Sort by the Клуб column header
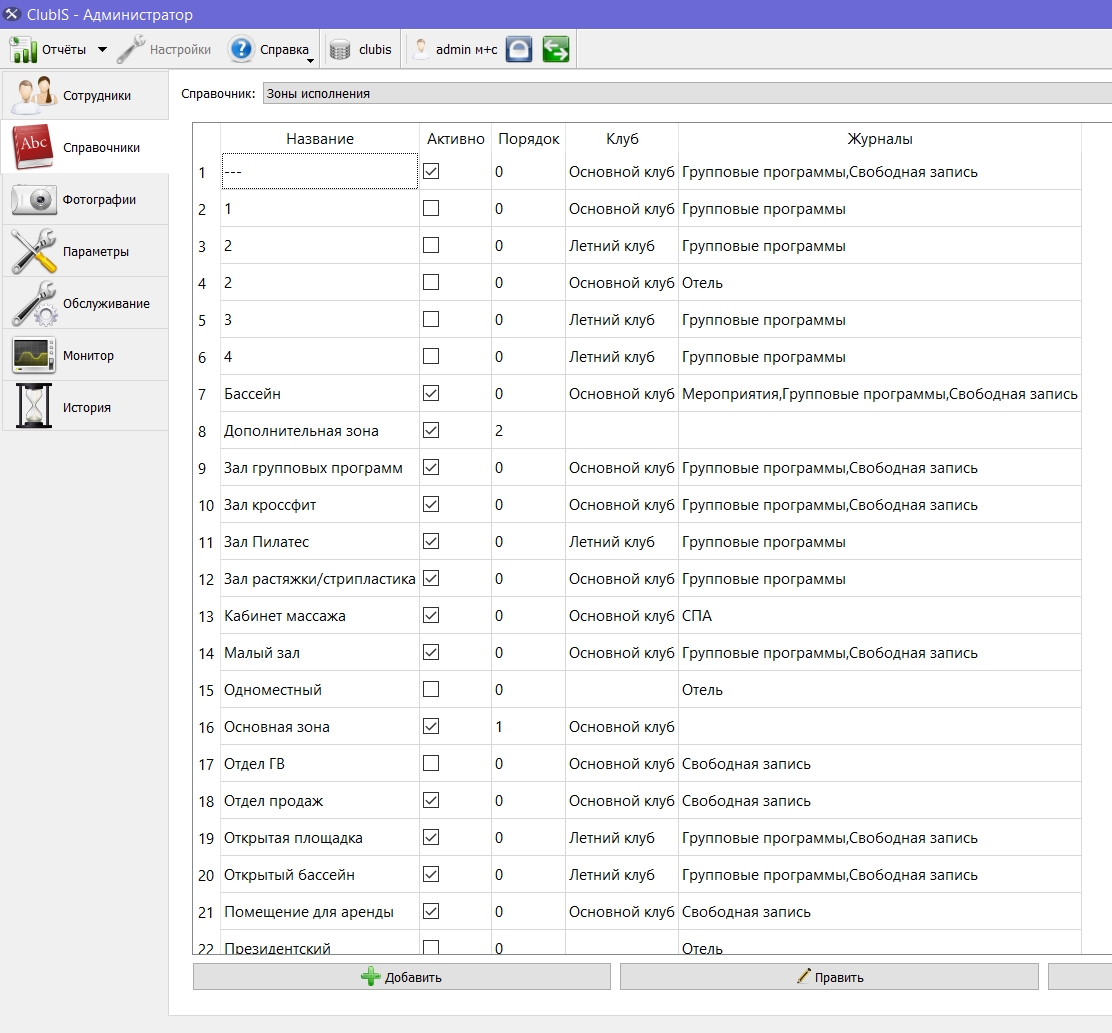 622,139
